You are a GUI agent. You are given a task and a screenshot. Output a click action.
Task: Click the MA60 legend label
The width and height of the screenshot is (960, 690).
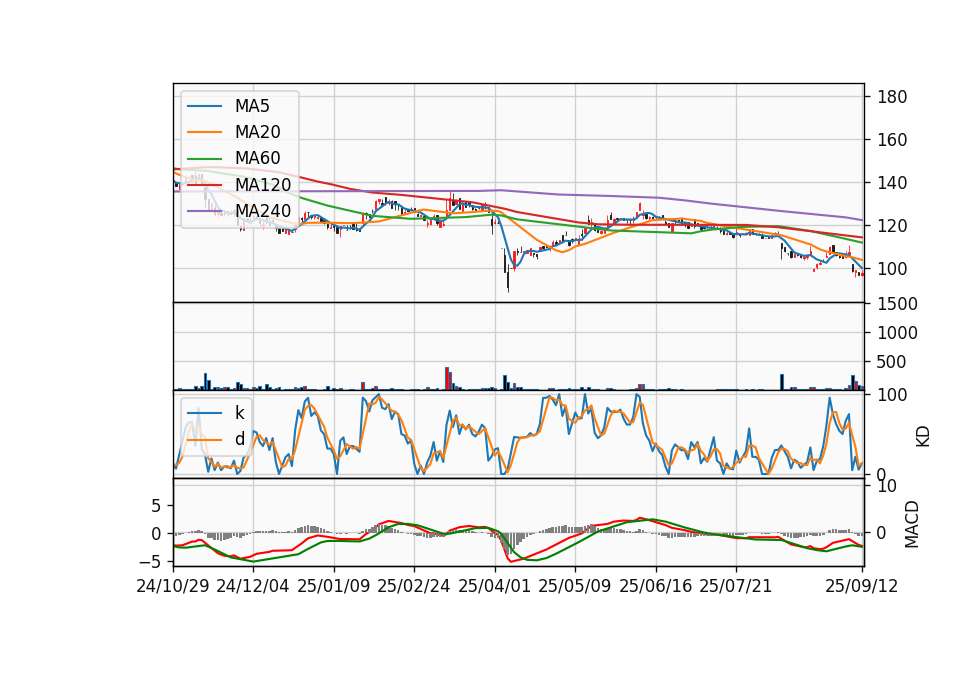(x=257, y=158)
